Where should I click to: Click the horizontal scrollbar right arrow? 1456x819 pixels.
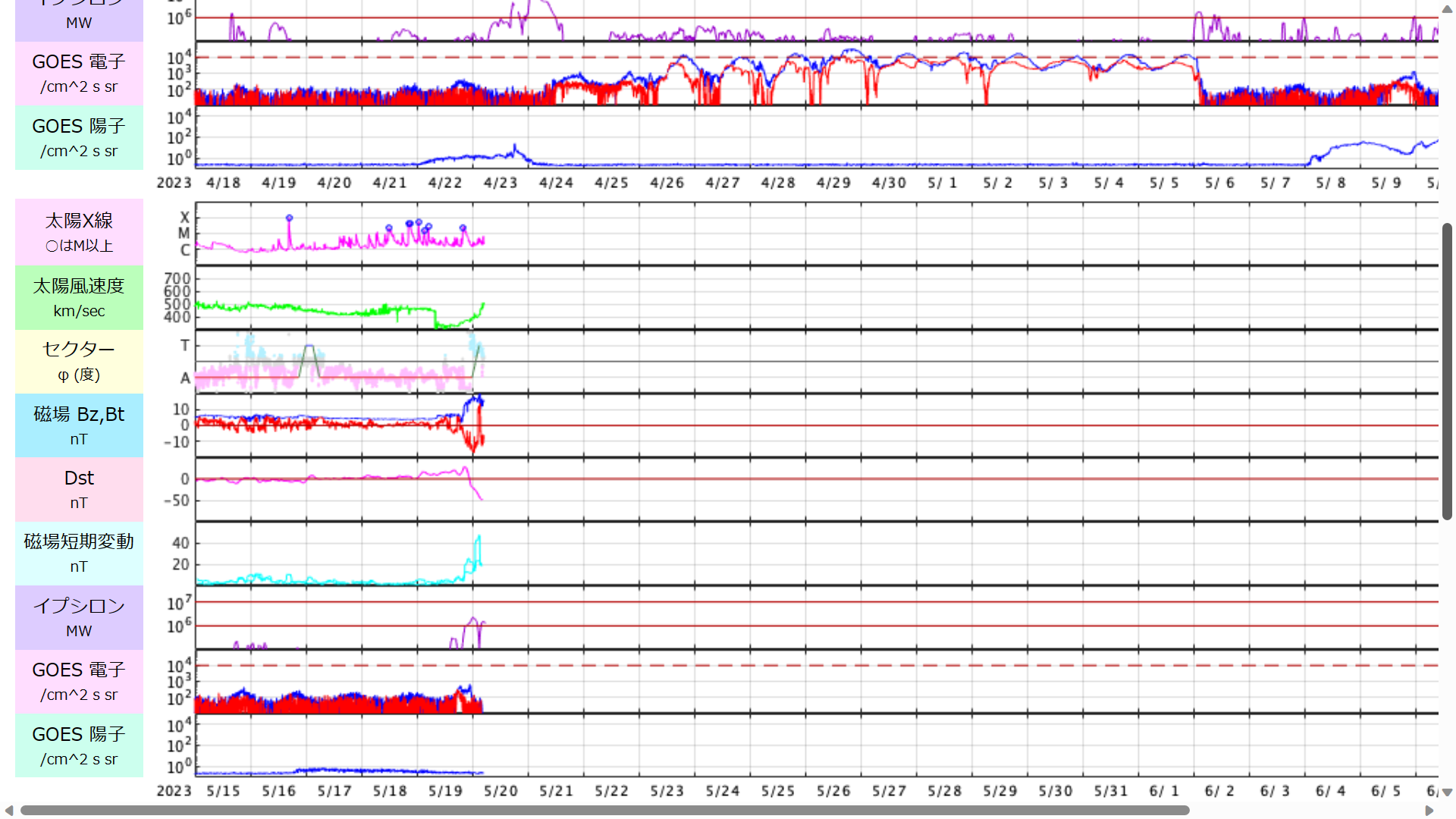[x=1429, y=811]
